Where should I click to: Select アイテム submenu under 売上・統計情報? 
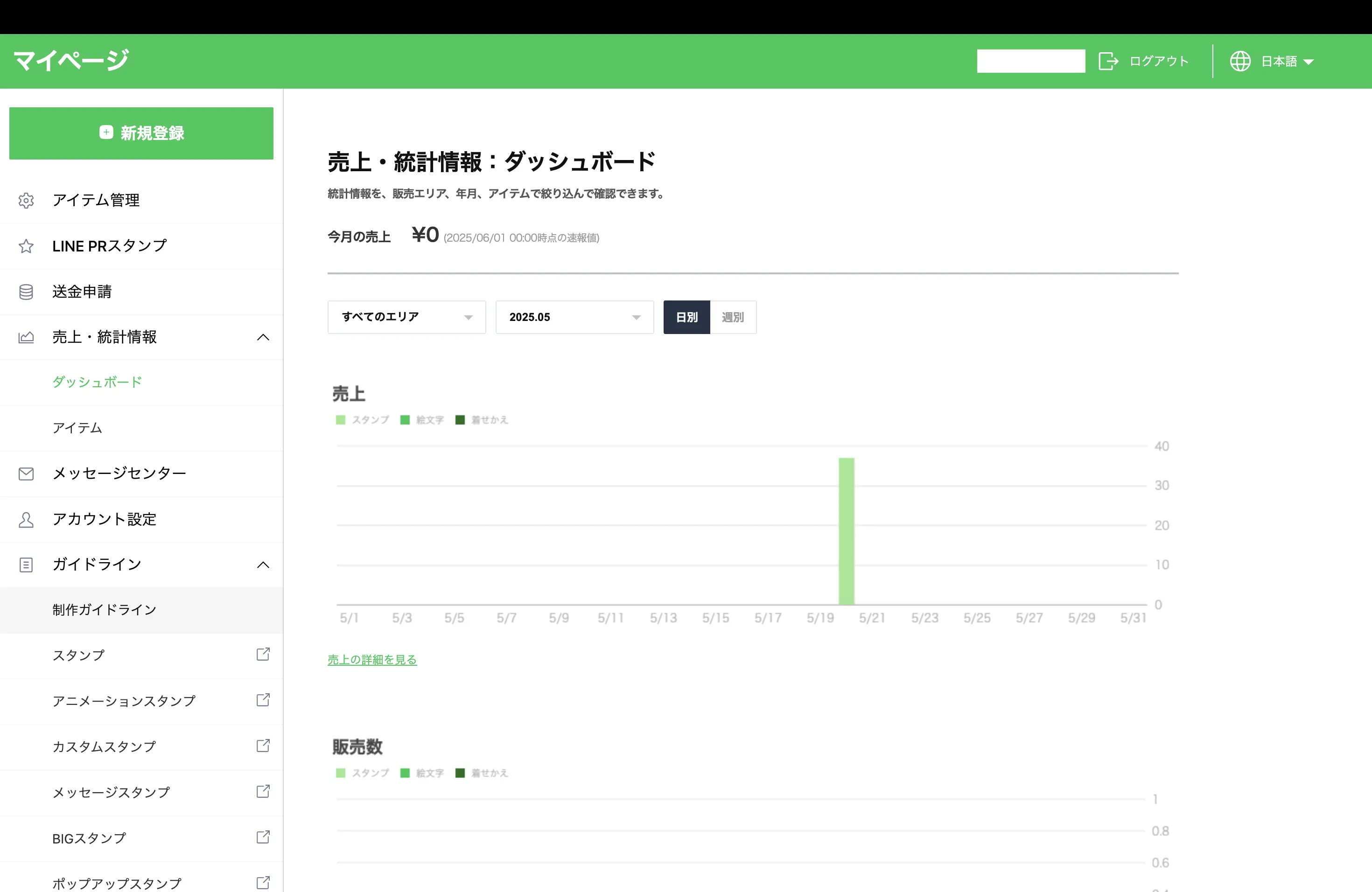[141, 428]
